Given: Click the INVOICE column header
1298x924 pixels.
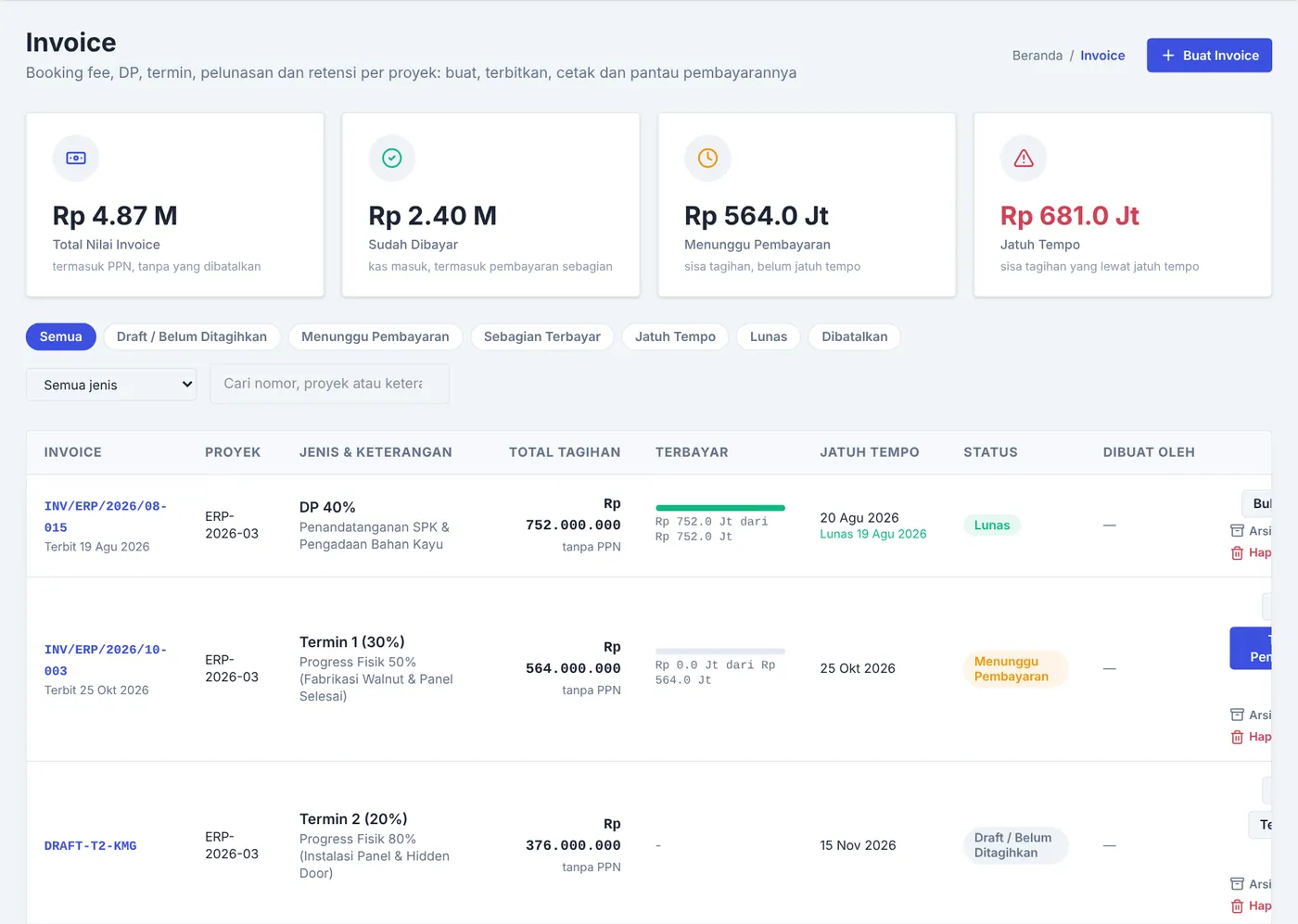Looking at the screenshot, I should [x=73, y=452].
